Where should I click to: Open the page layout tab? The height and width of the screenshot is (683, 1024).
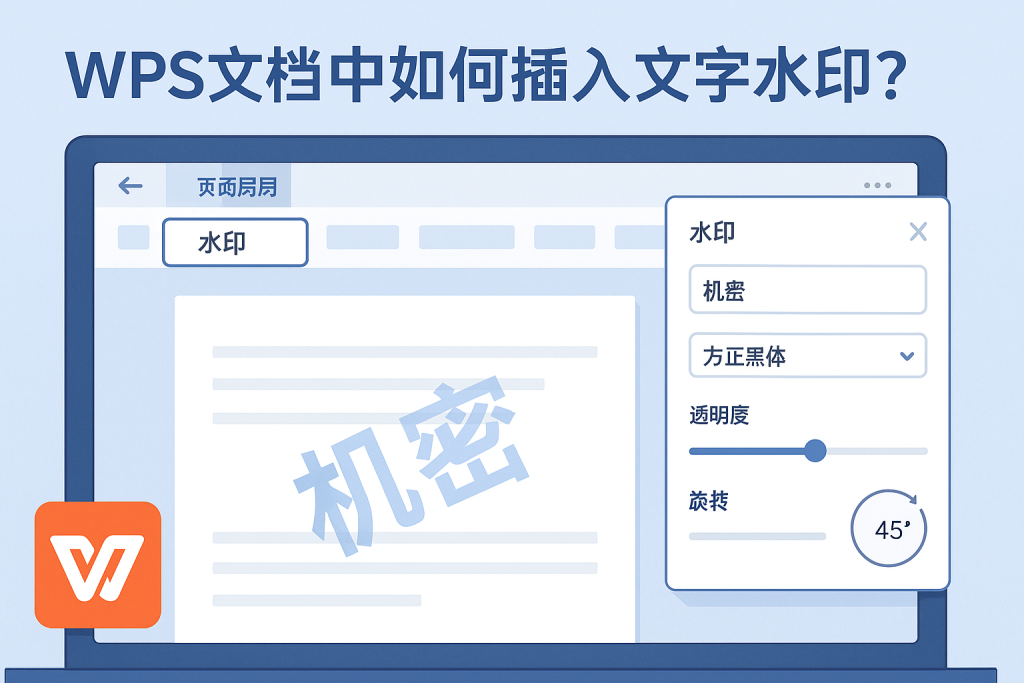pyautogui.click(x=229, y=186)
